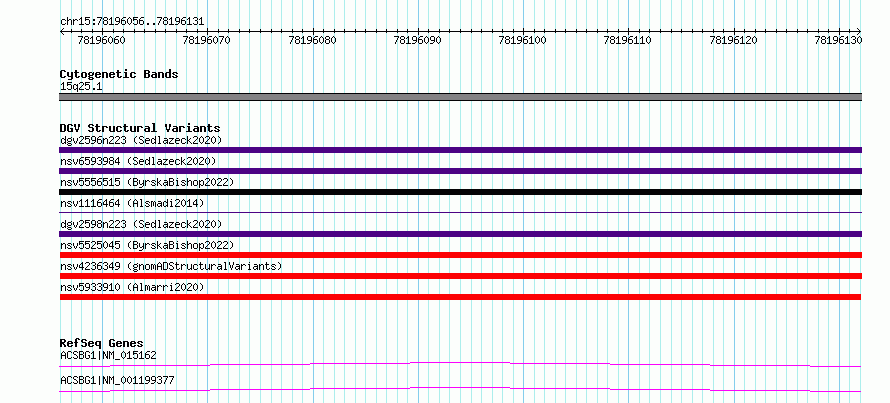890x403 pixels.
Task: Click the purple bar under dgv2598n223
Action: (460, 234)
